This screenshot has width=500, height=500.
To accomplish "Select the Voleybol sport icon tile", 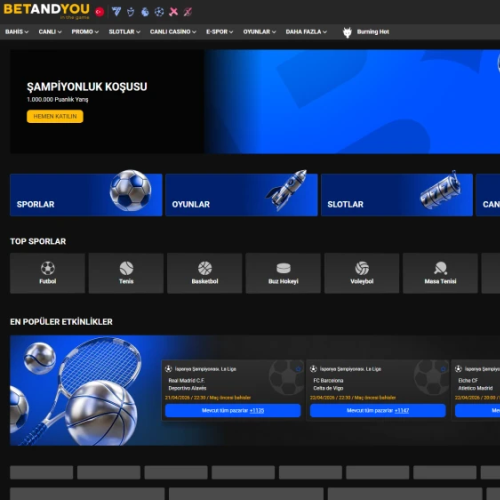I will pyautogui.click(x=362, y=273).
